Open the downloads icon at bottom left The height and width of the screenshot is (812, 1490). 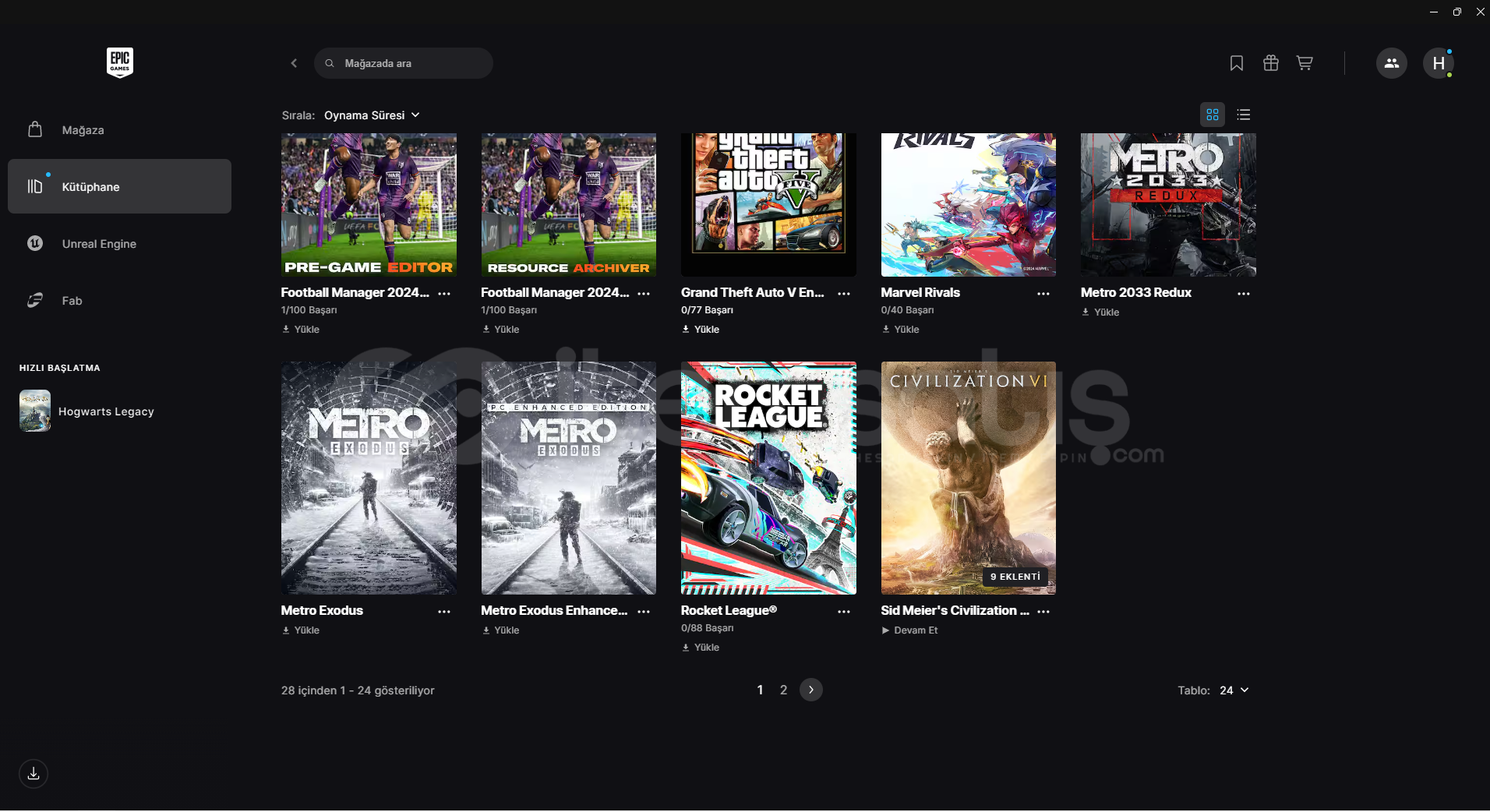34,774
